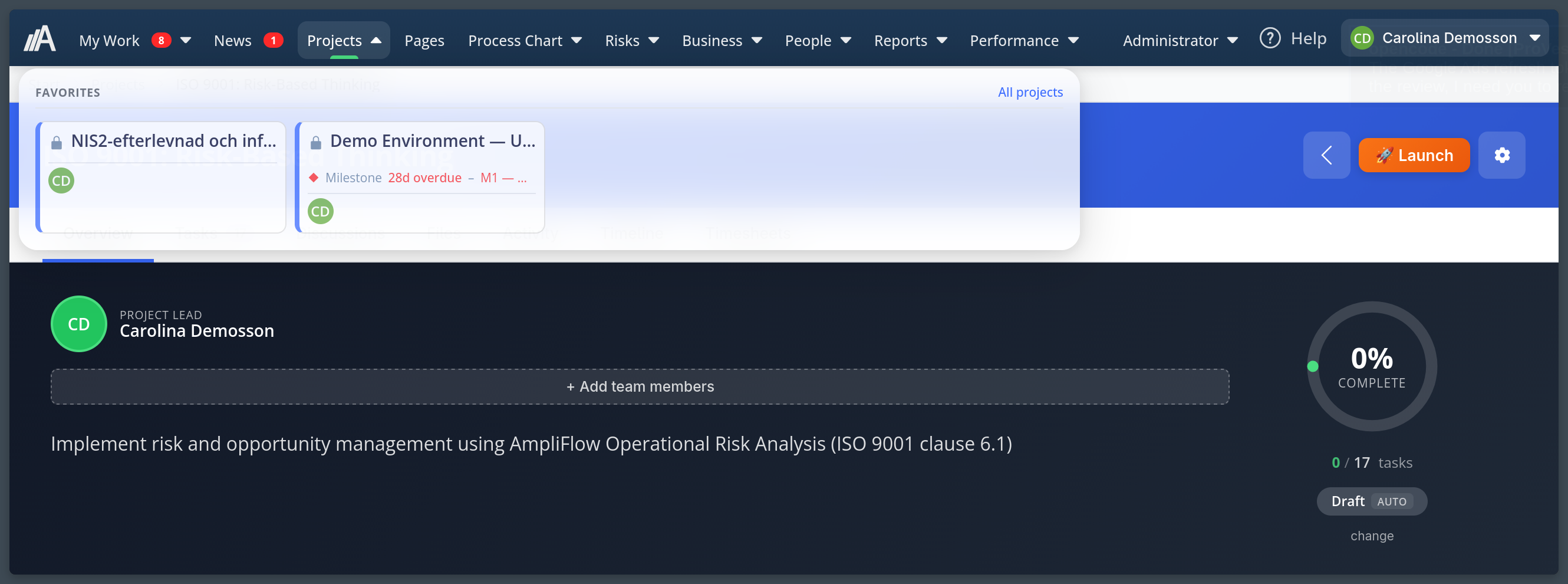
Task: Click the CD avatar on the Demo Environment card
Action: click(x=320, y=211)
